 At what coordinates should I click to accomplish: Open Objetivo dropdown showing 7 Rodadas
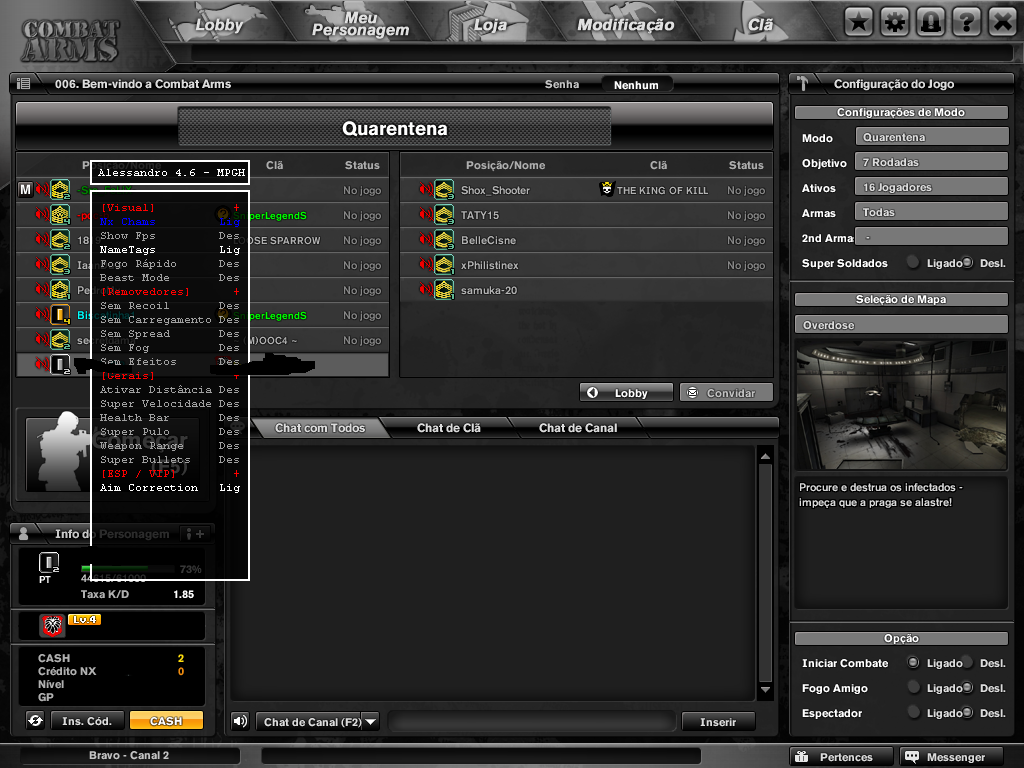click(932, 162)
